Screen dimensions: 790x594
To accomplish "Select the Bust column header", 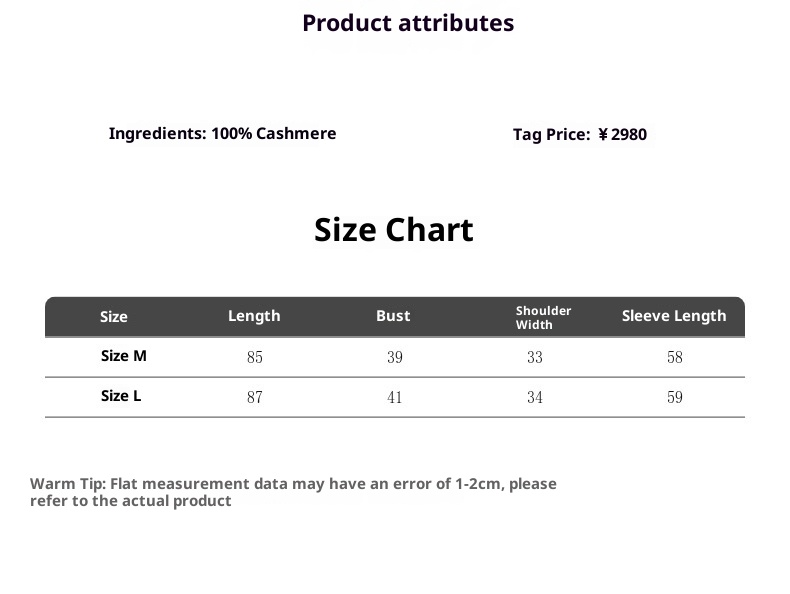I will (x=393, y=316).
